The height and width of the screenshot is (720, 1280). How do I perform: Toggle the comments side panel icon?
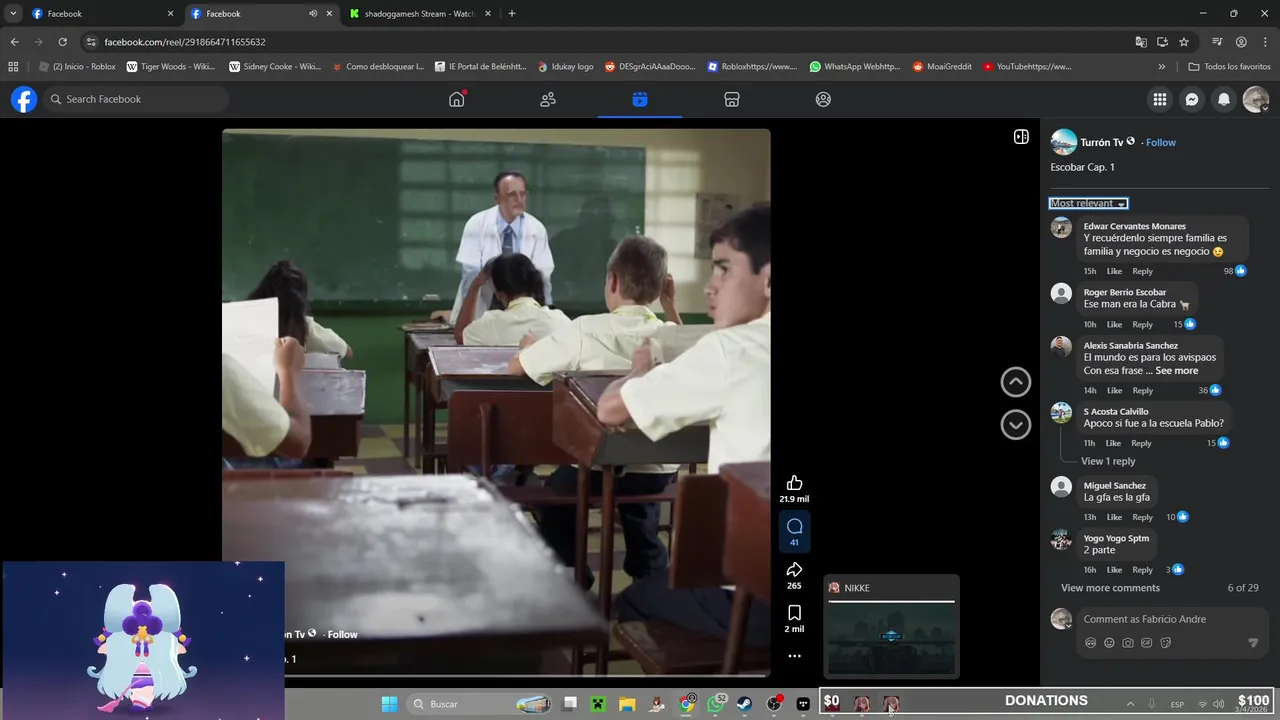click(1021, 137)
